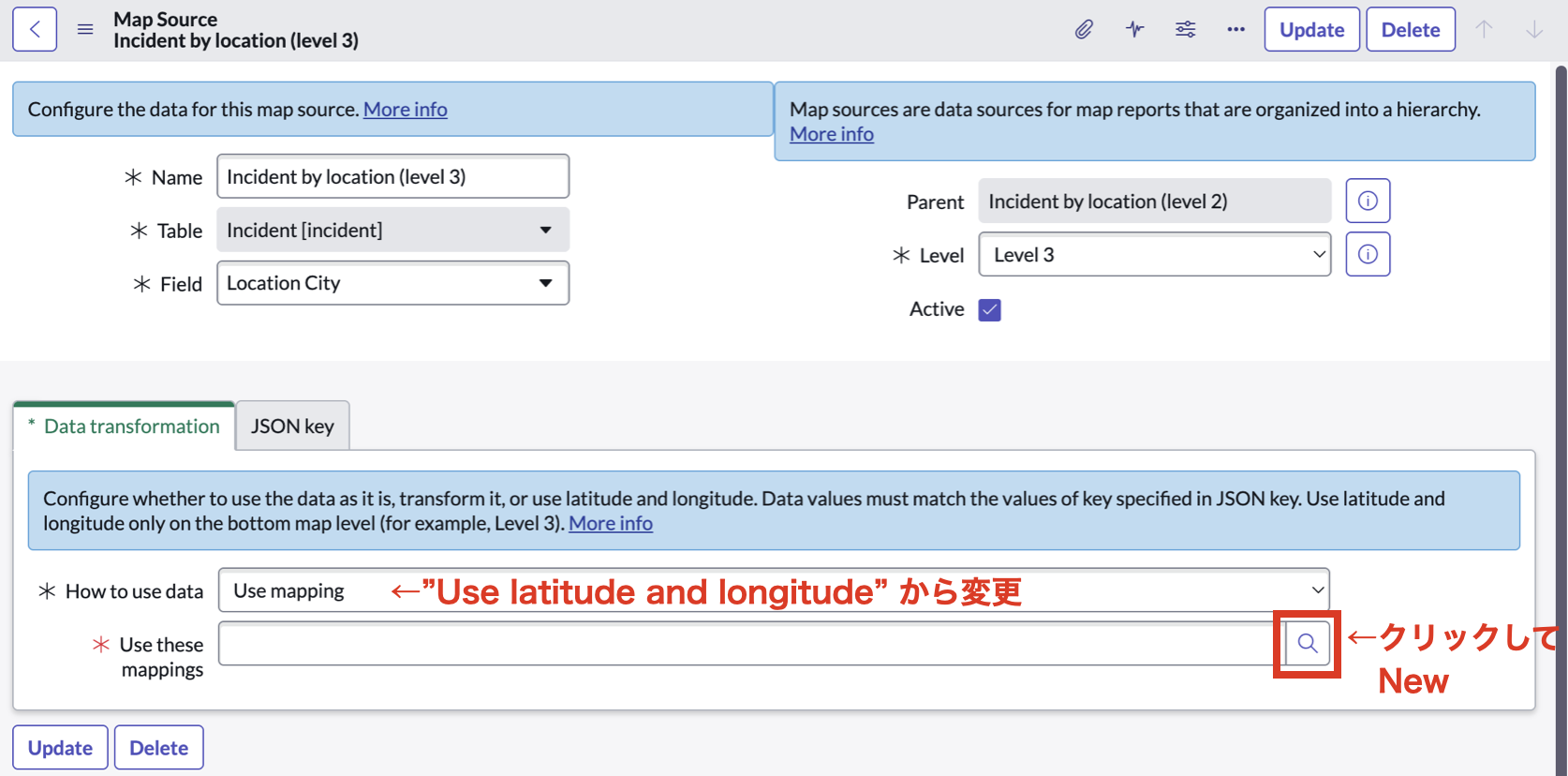Expand the How to use data dropdown
The height and width of the screenshot is (776, 1568).
tap(774, 590)
